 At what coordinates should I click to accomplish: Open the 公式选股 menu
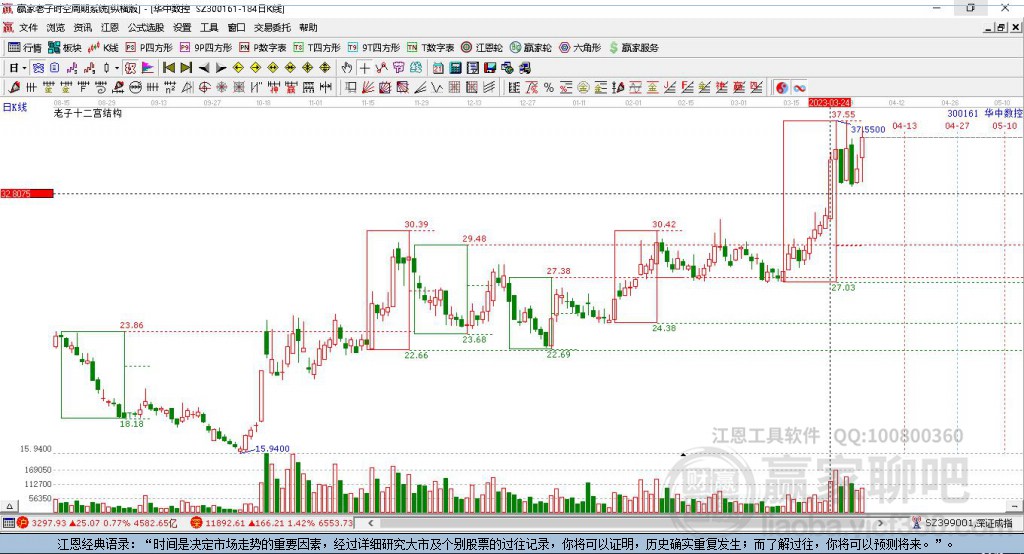click(x=146, y=27)
